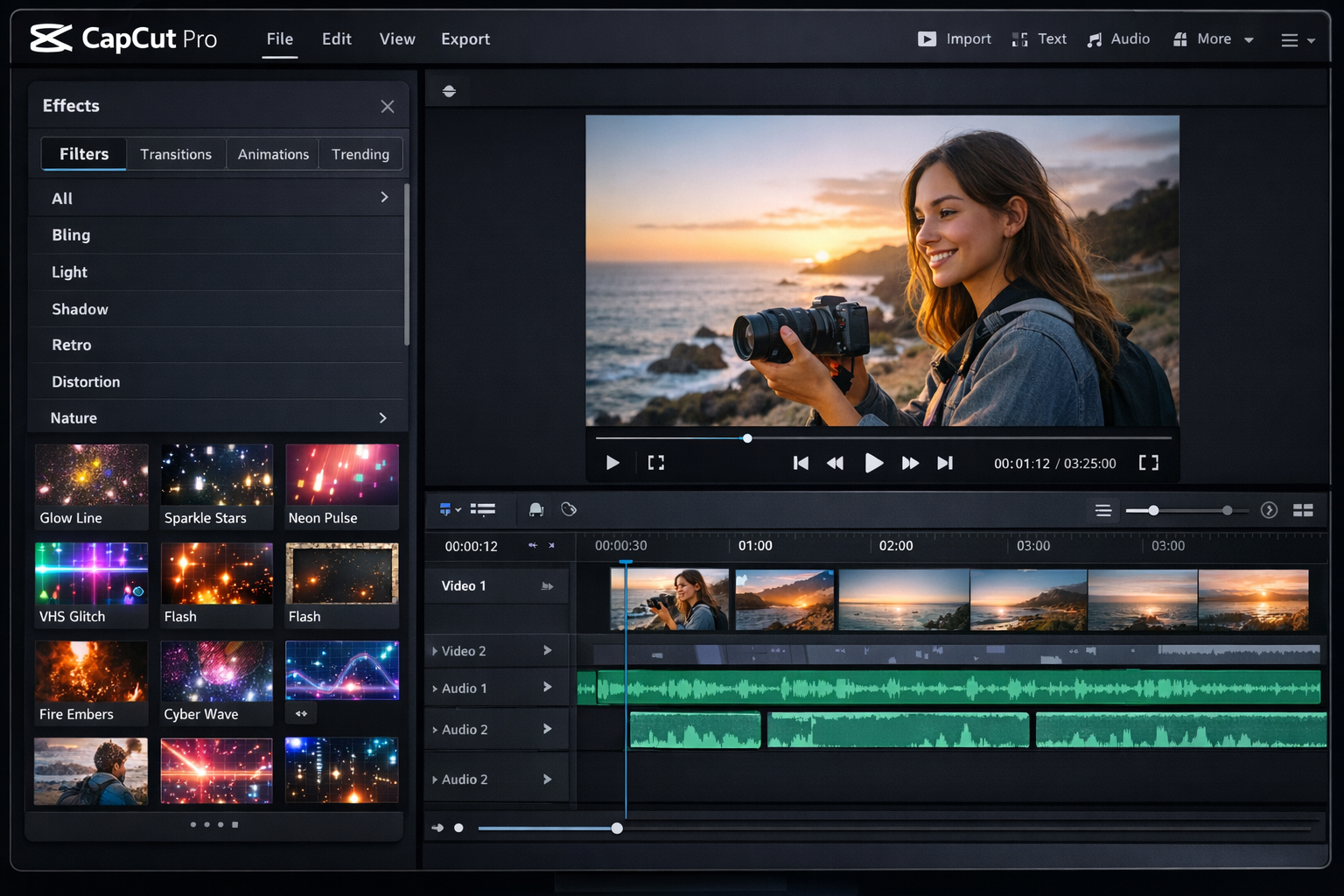Viewport: 1344px width, 896px height.
Task: Click the magnet snapping icon in timeline toolbar
Action: pyautogui.click(x=536, y=509)
